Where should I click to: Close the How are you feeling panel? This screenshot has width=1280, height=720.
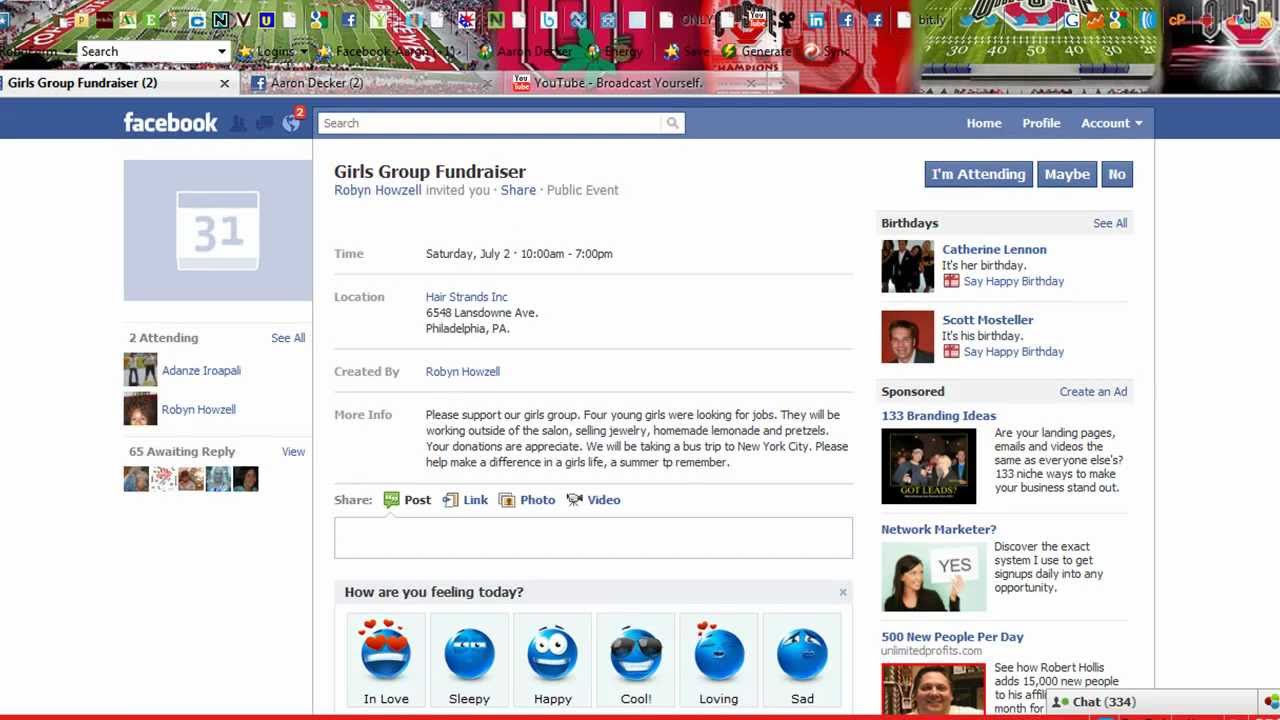[843, 592]
